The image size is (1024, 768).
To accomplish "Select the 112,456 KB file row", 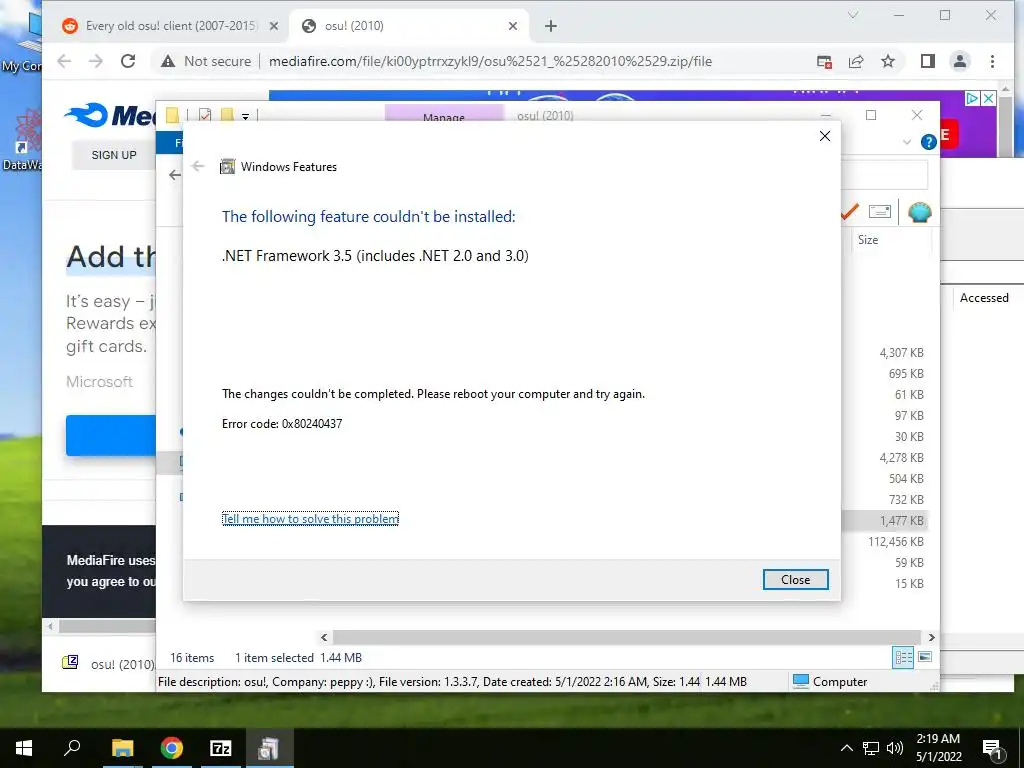I will coord(895,541).
